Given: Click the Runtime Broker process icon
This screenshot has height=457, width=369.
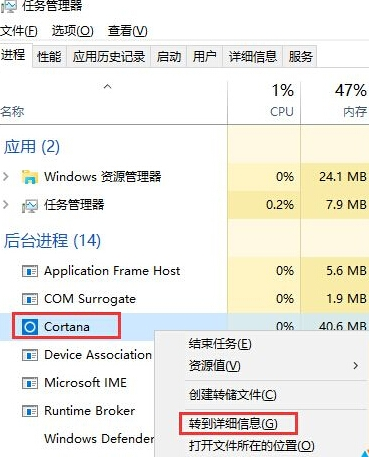Looking at the screenshot, I should click(x=30, y=411).
